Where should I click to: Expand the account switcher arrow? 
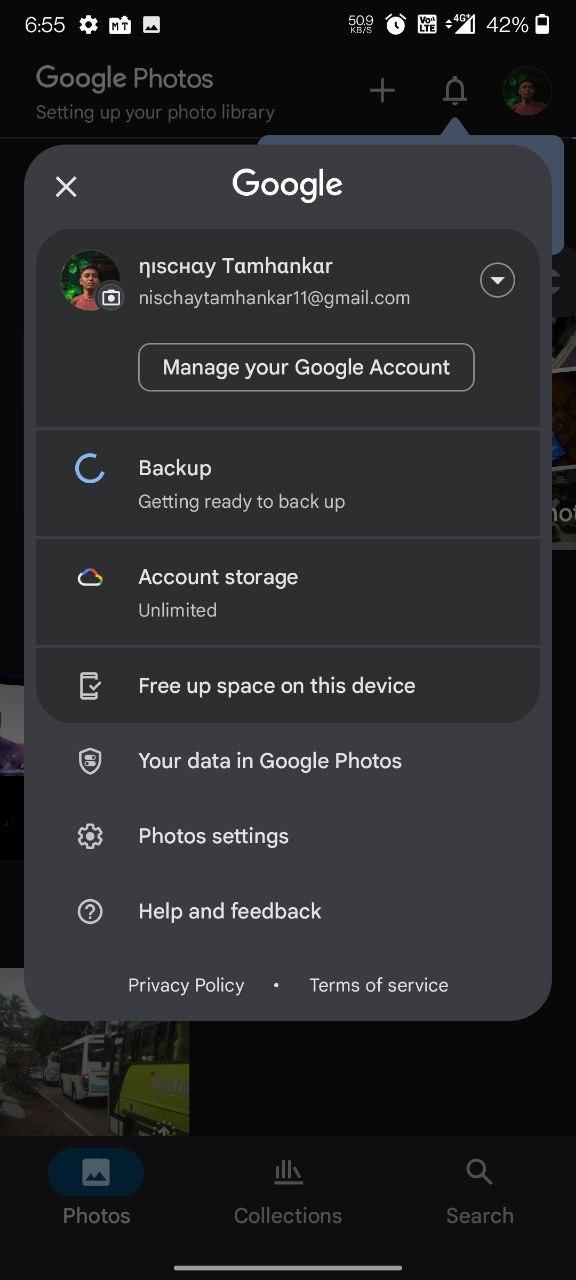pyautogui.click(x=498, y=280)
